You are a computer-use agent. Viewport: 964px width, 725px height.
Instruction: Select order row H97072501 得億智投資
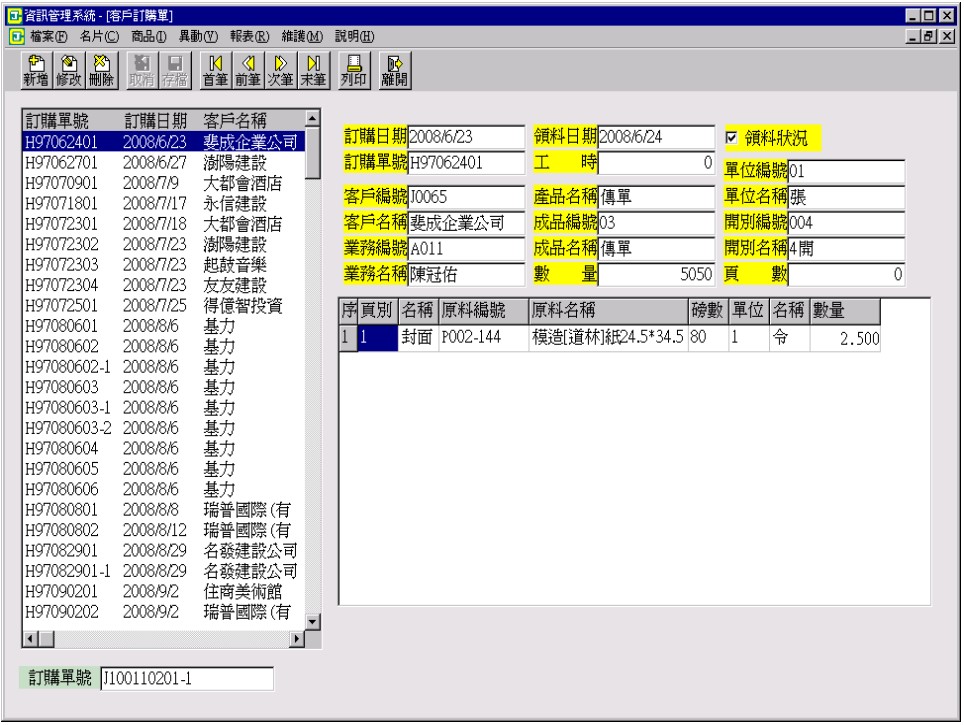(164, 306)
